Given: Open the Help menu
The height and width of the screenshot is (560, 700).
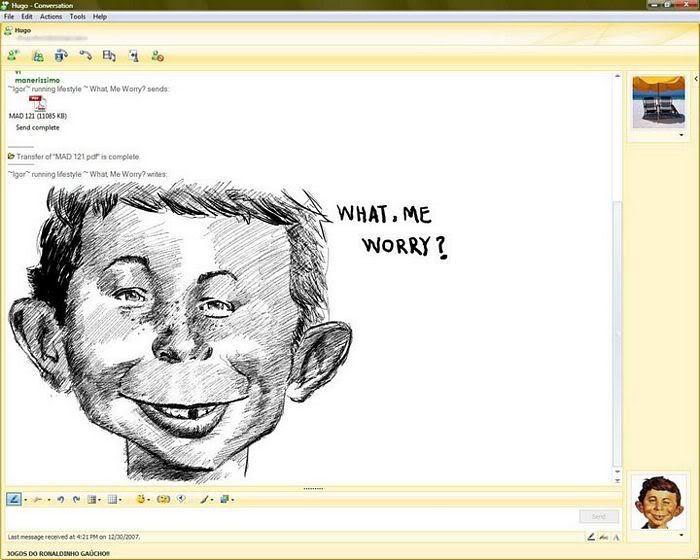Looking at the screenshot, I should 100,17.
